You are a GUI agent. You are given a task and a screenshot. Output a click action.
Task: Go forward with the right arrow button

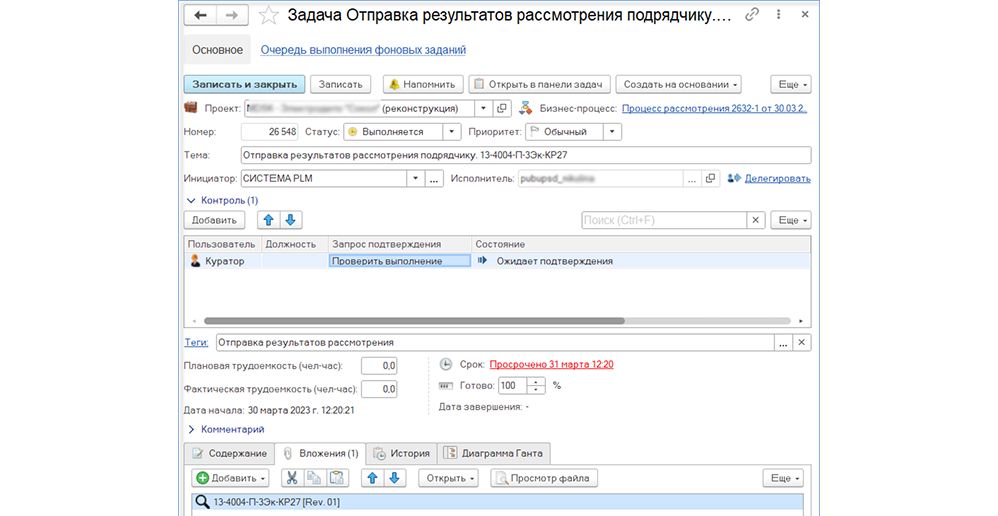(x=232, y=15)
